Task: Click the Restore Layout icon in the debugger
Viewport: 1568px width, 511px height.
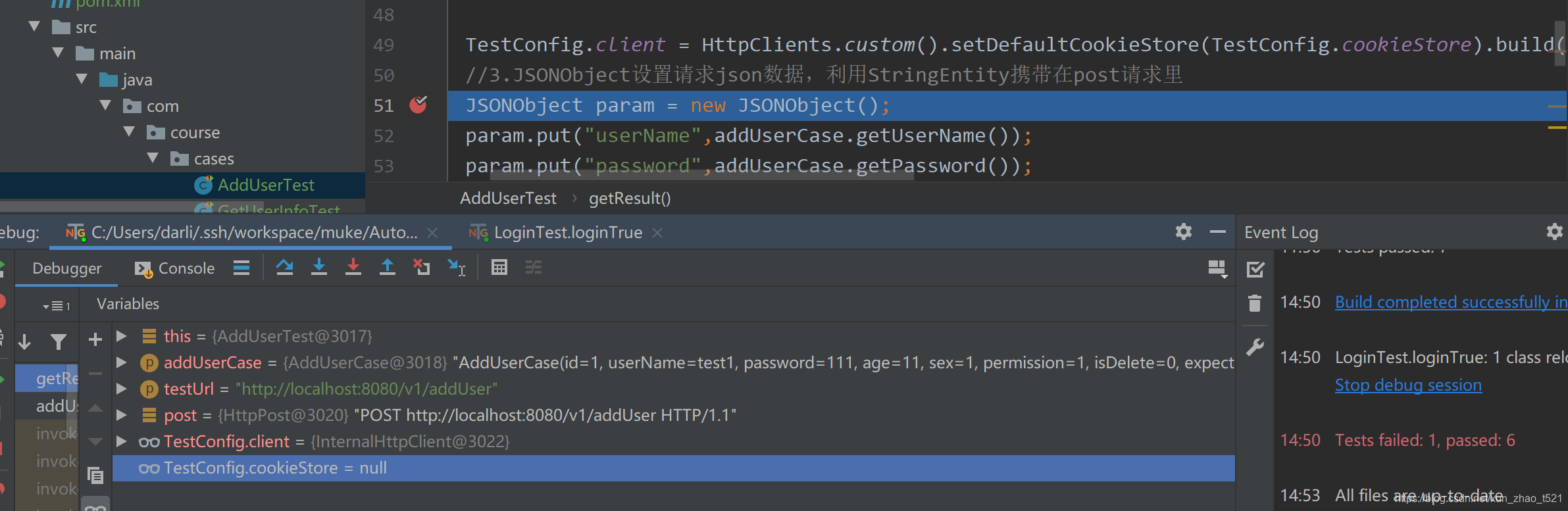Action: 1217,268
